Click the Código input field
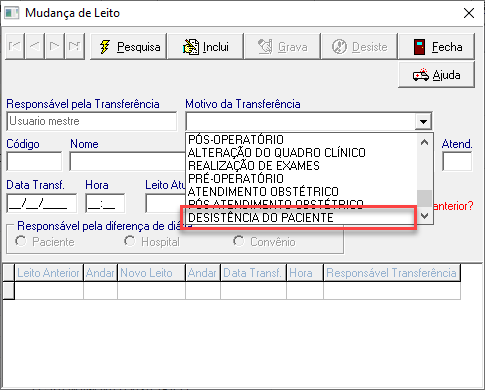 pyautogui.click(x=34, y=161)
